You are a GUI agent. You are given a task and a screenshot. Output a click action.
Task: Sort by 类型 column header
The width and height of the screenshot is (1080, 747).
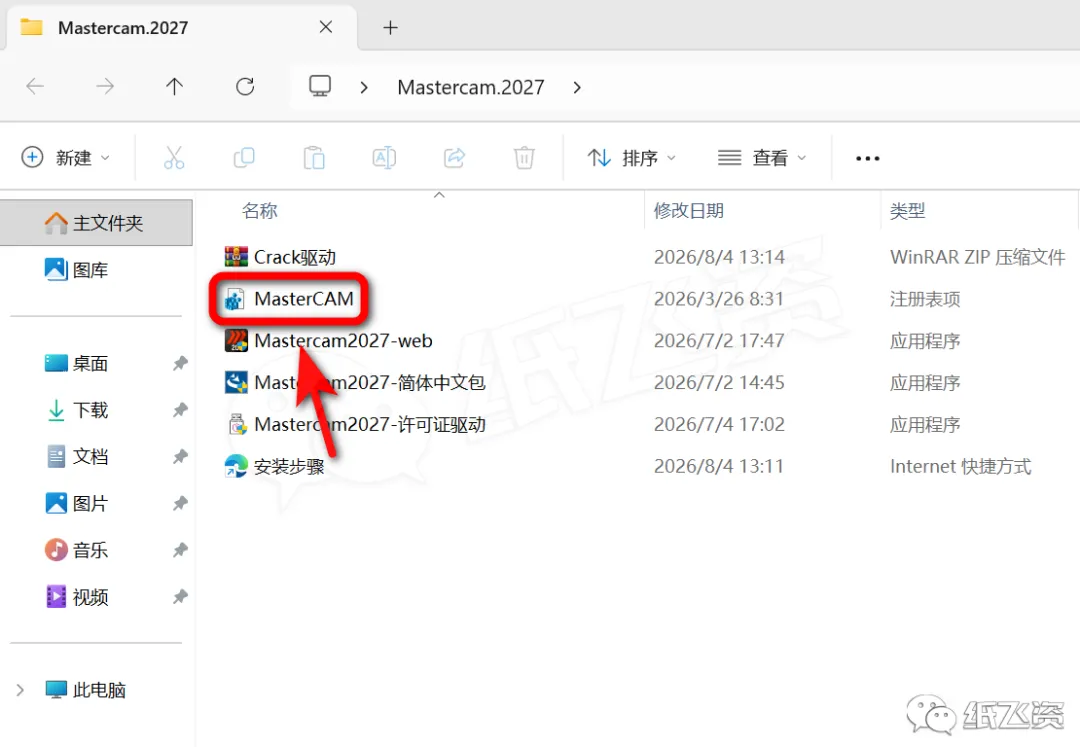tap(907, 211)
